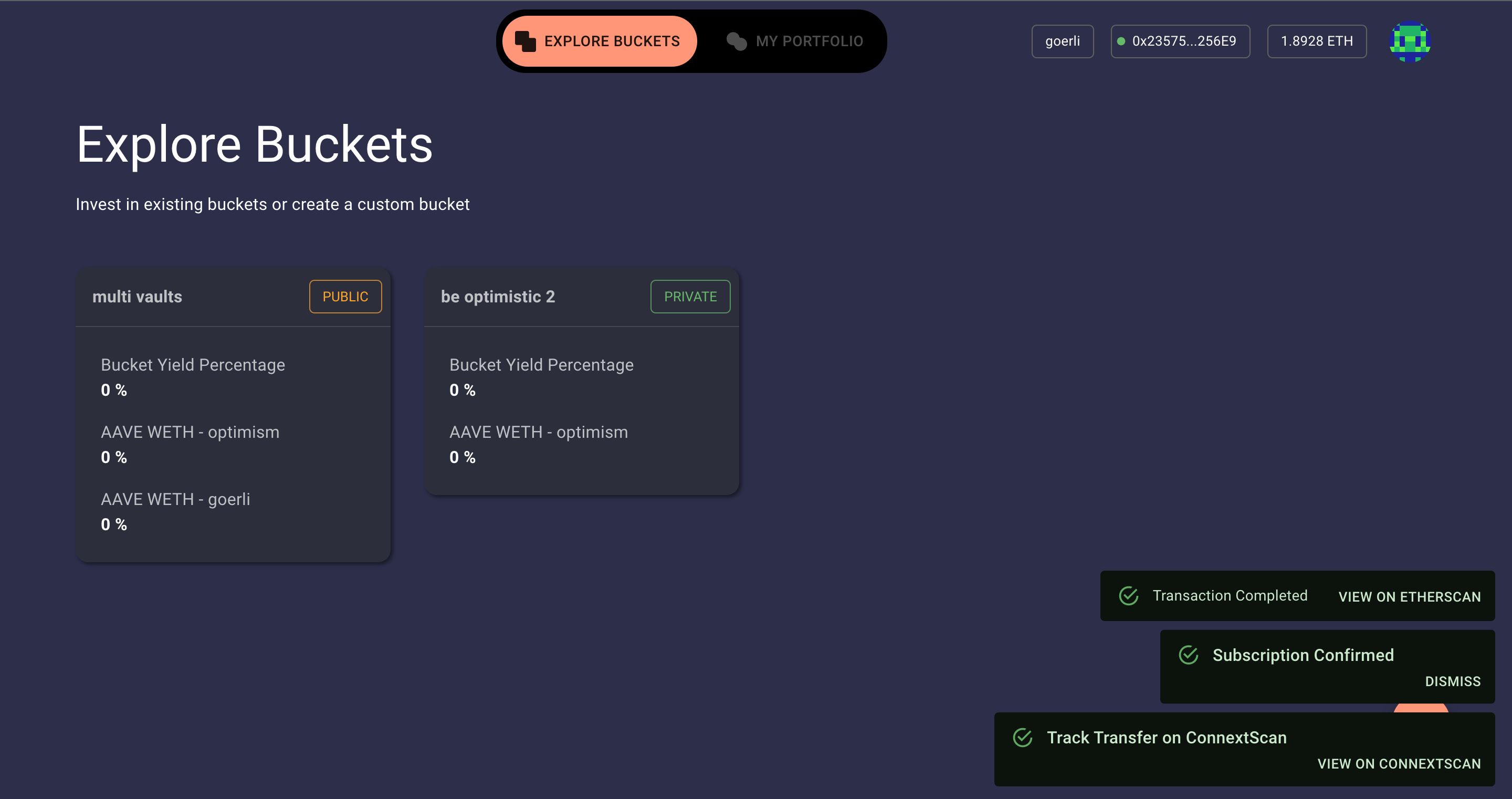Switch to Explore Buckets tab

pos(597,40)
